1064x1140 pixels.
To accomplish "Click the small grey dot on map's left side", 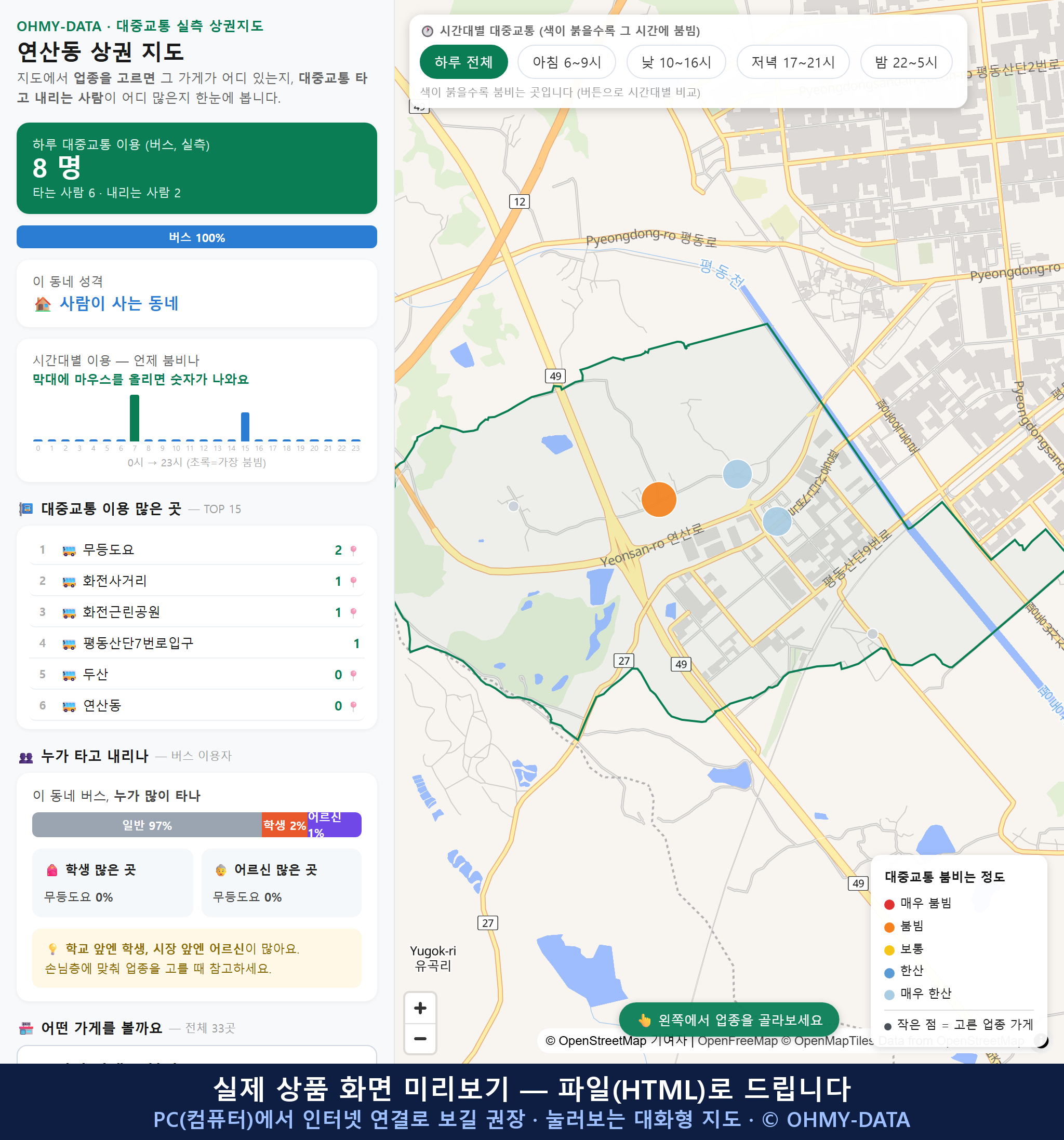I will click(513, 506).
